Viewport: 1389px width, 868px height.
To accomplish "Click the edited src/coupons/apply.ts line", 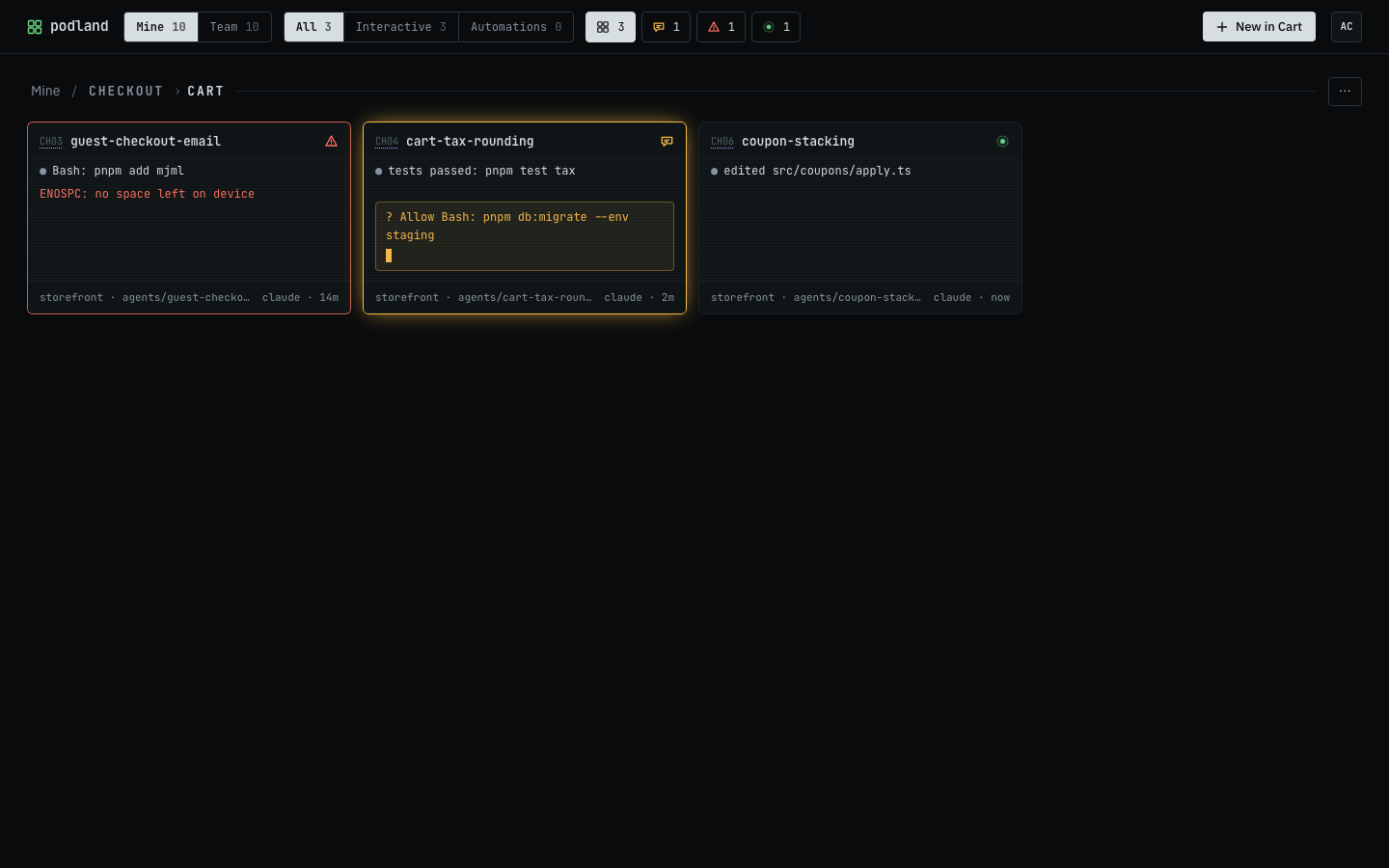I will click(x=817, y=171).
